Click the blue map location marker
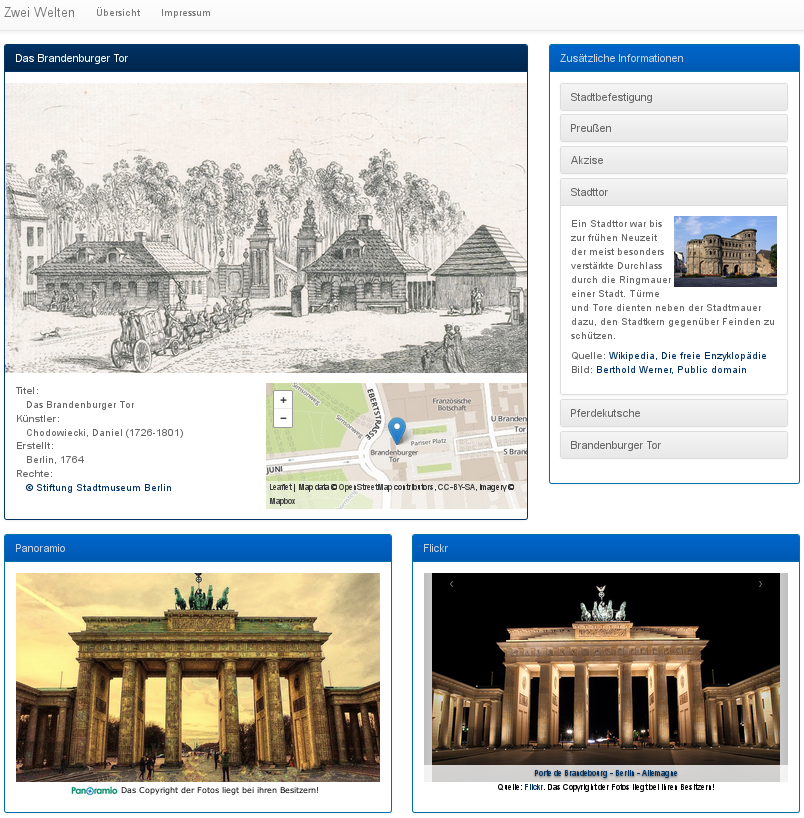 (x=396, y=430)
